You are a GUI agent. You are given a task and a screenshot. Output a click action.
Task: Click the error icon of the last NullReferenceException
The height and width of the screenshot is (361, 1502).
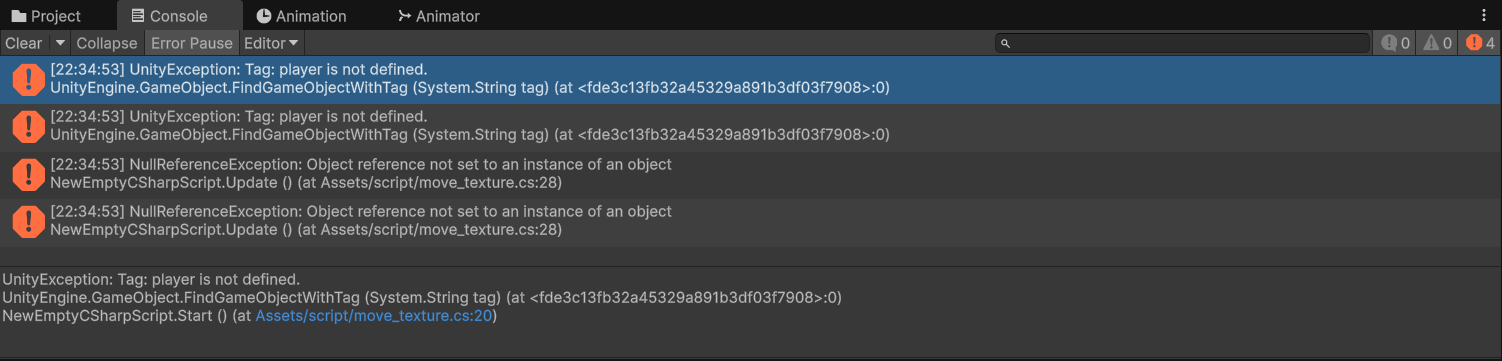coord(28,221)
